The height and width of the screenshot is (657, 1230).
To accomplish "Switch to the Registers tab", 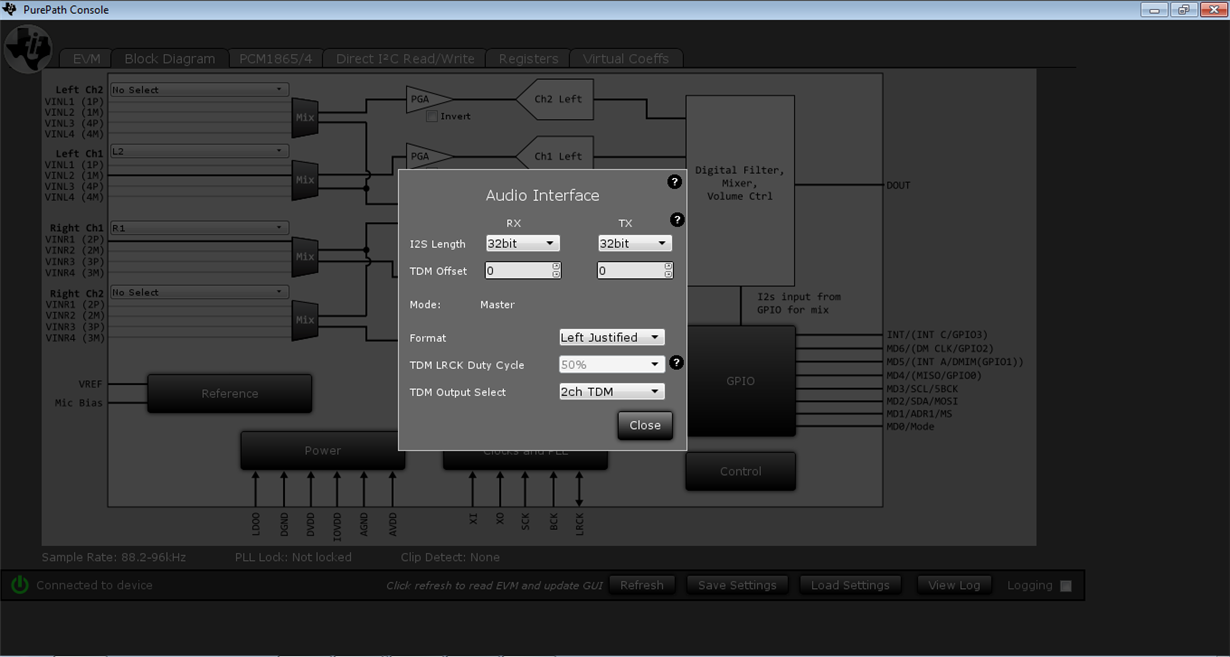I will click(x=528, y=58).
